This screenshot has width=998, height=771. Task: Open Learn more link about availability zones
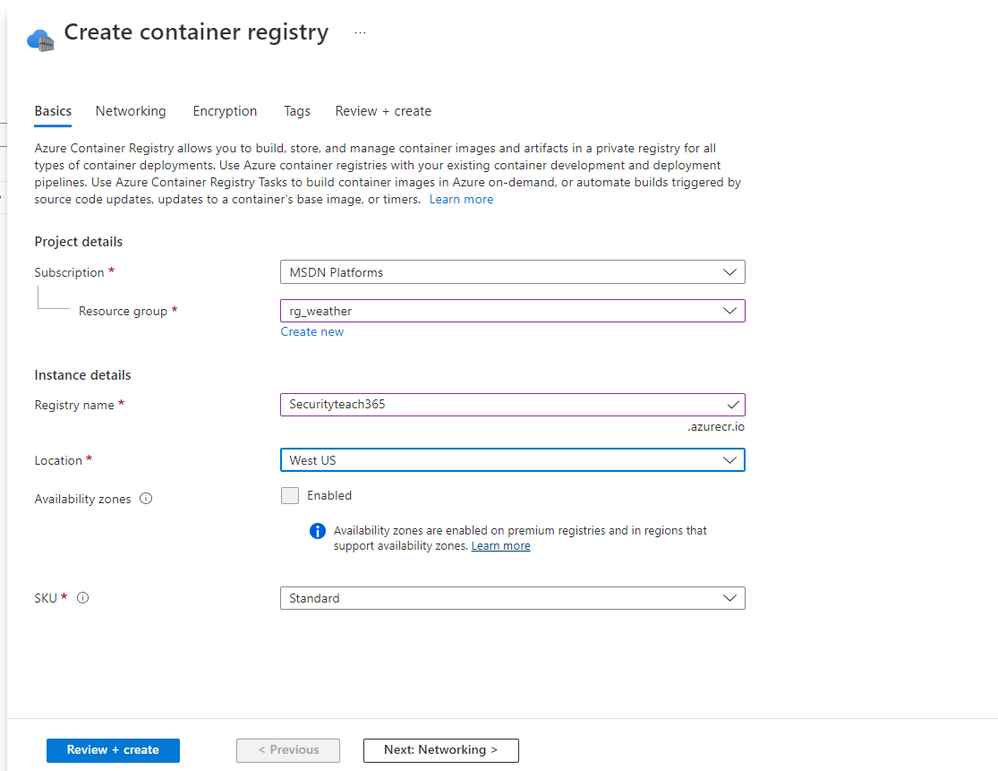(500, 546)
